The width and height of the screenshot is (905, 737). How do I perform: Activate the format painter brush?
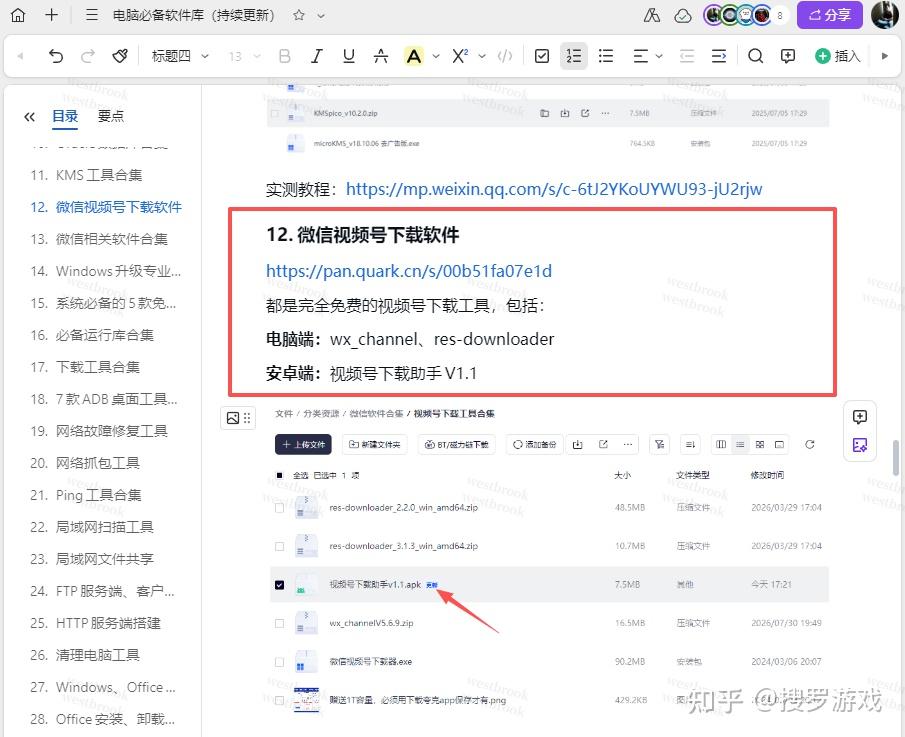tap(119, 56)
